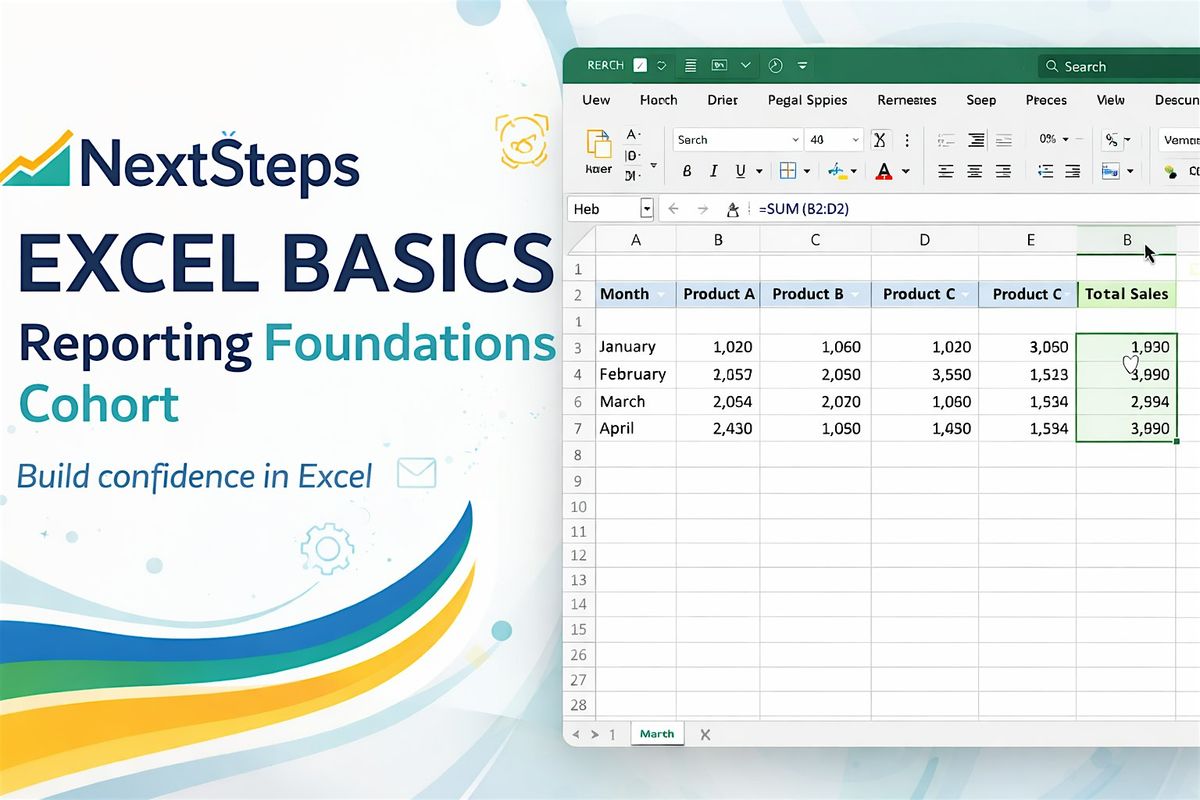Click the Italic I button

[713, 171]
